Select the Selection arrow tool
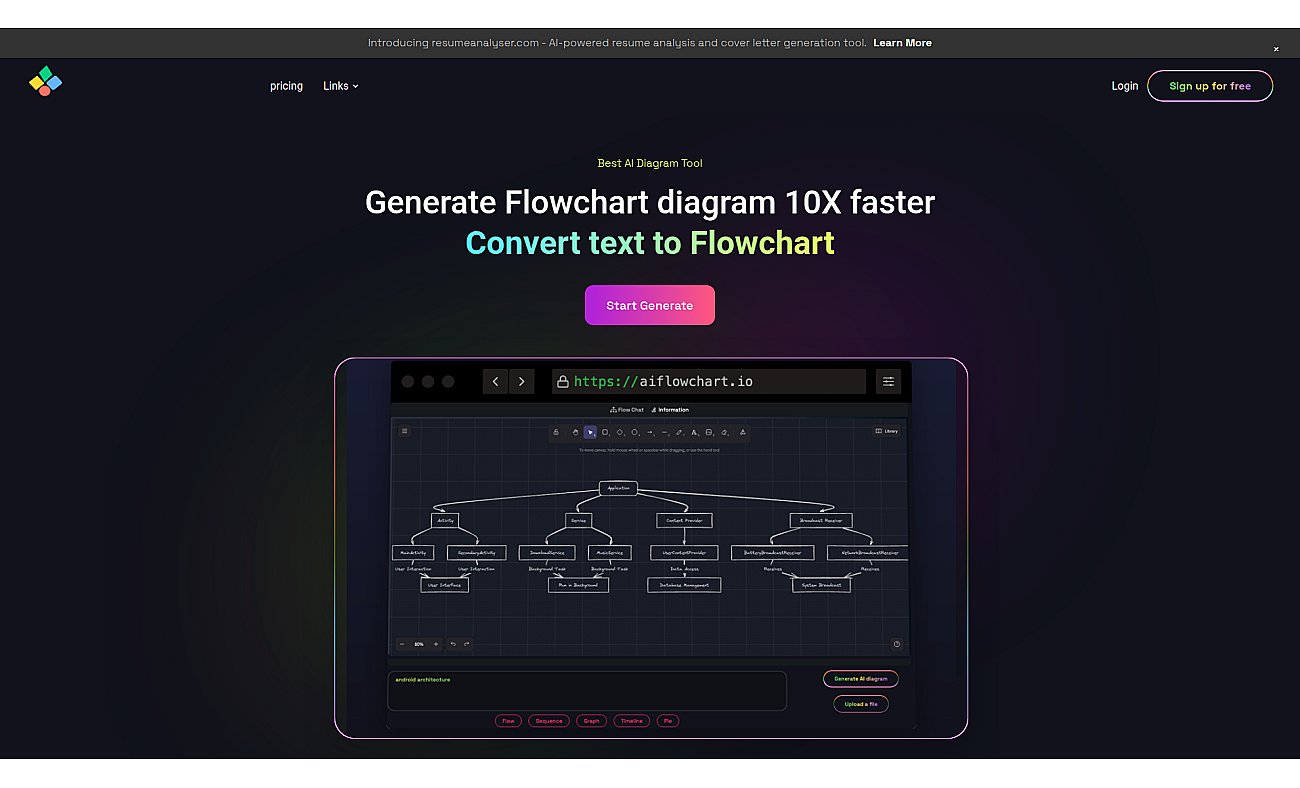Screen dimensions: 1300x788 tap(590, 432)
